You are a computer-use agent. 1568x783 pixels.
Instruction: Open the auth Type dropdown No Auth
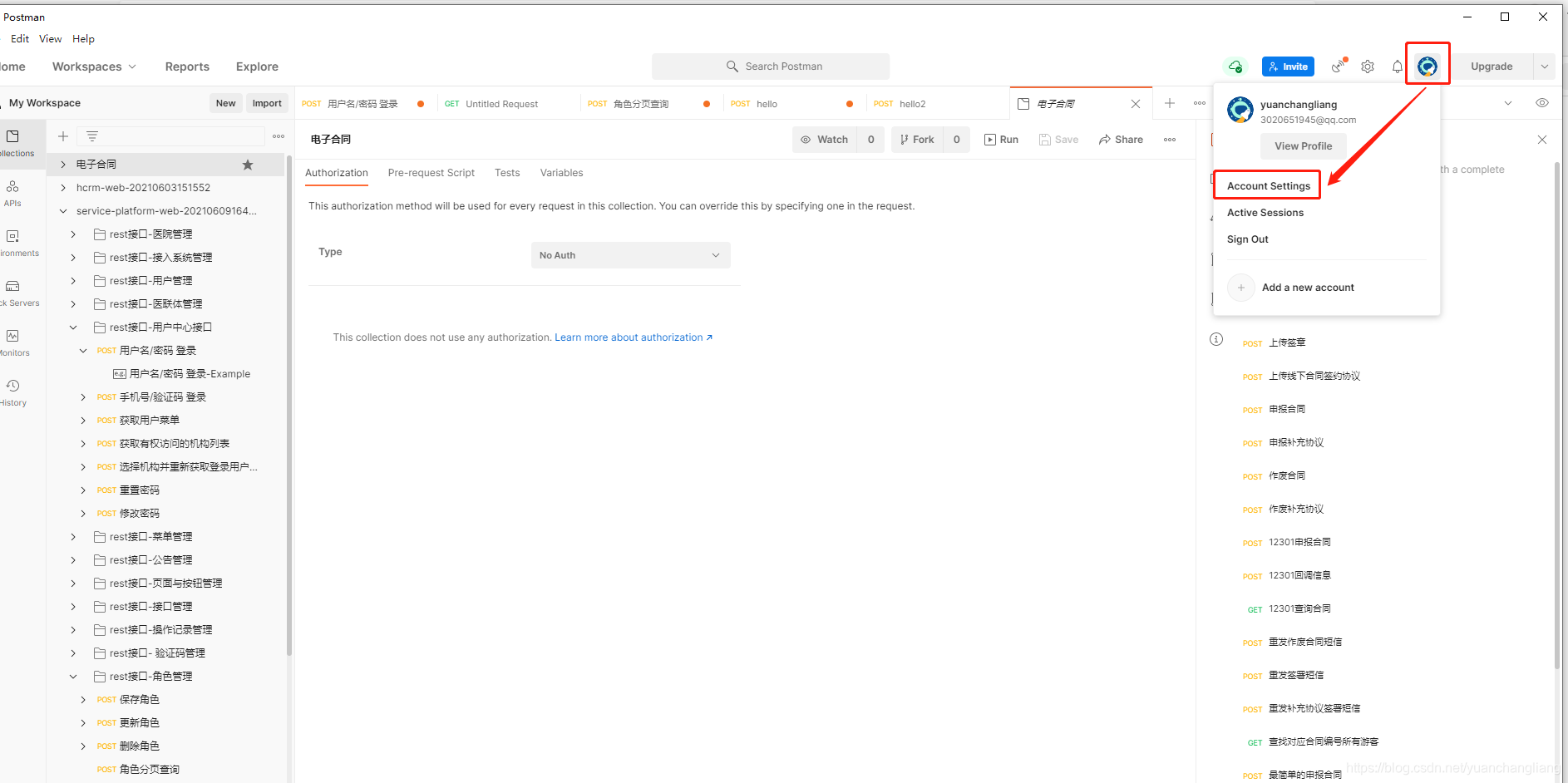coord(631,255)
